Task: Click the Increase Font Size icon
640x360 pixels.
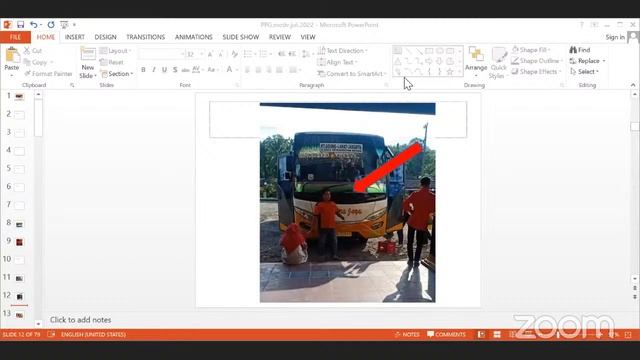Action: tap(210, 54)
